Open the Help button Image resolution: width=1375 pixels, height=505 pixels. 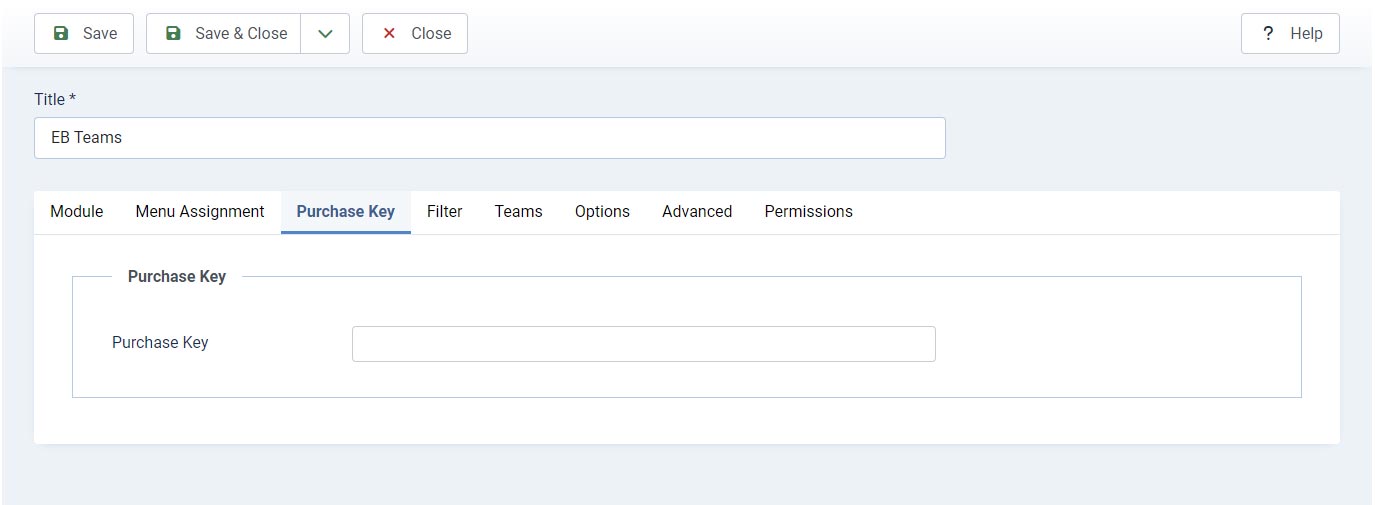(1290, 33)
